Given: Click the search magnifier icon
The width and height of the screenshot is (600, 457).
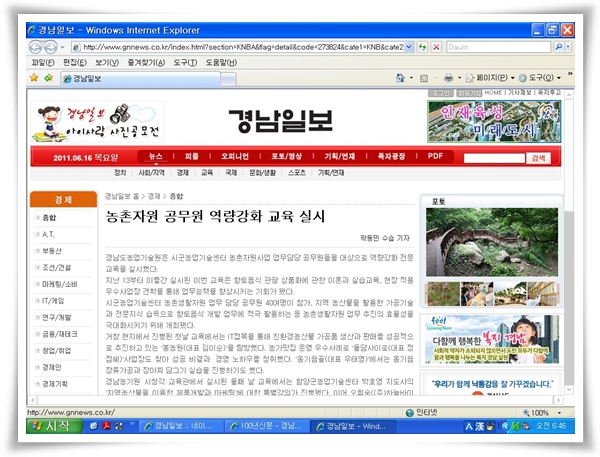Looking at the screenshot, I should (x=557, y=46).
